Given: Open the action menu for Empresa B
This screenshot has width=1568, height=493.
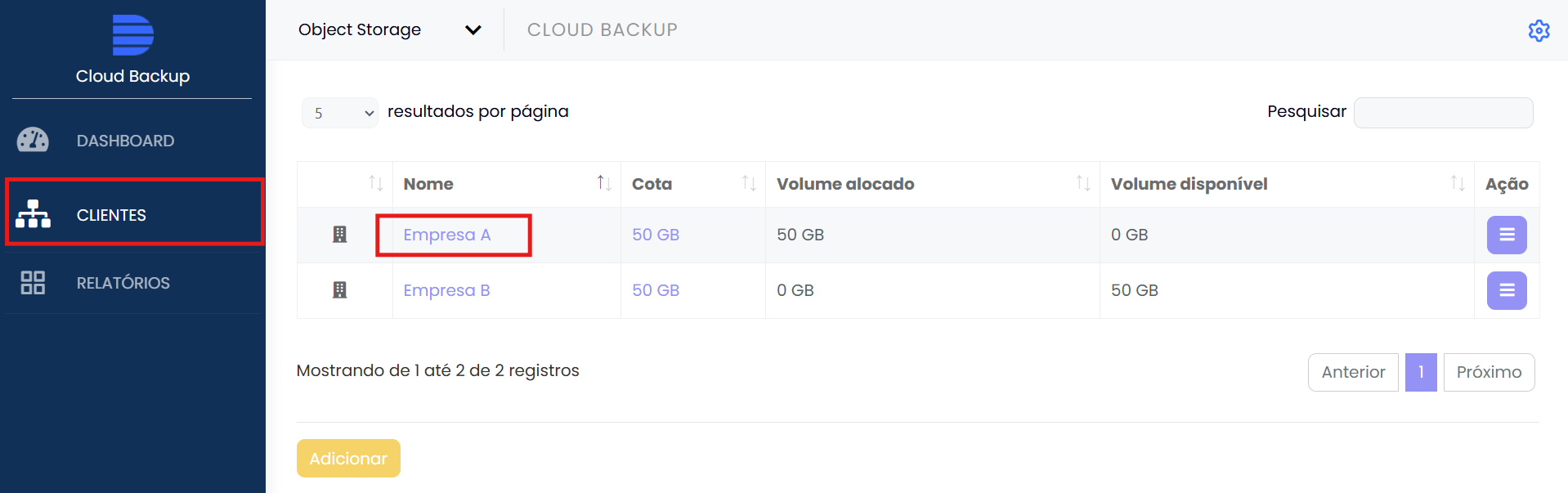Looking at the screenshot, I should pyautogui.click(x=1506, y=290).
